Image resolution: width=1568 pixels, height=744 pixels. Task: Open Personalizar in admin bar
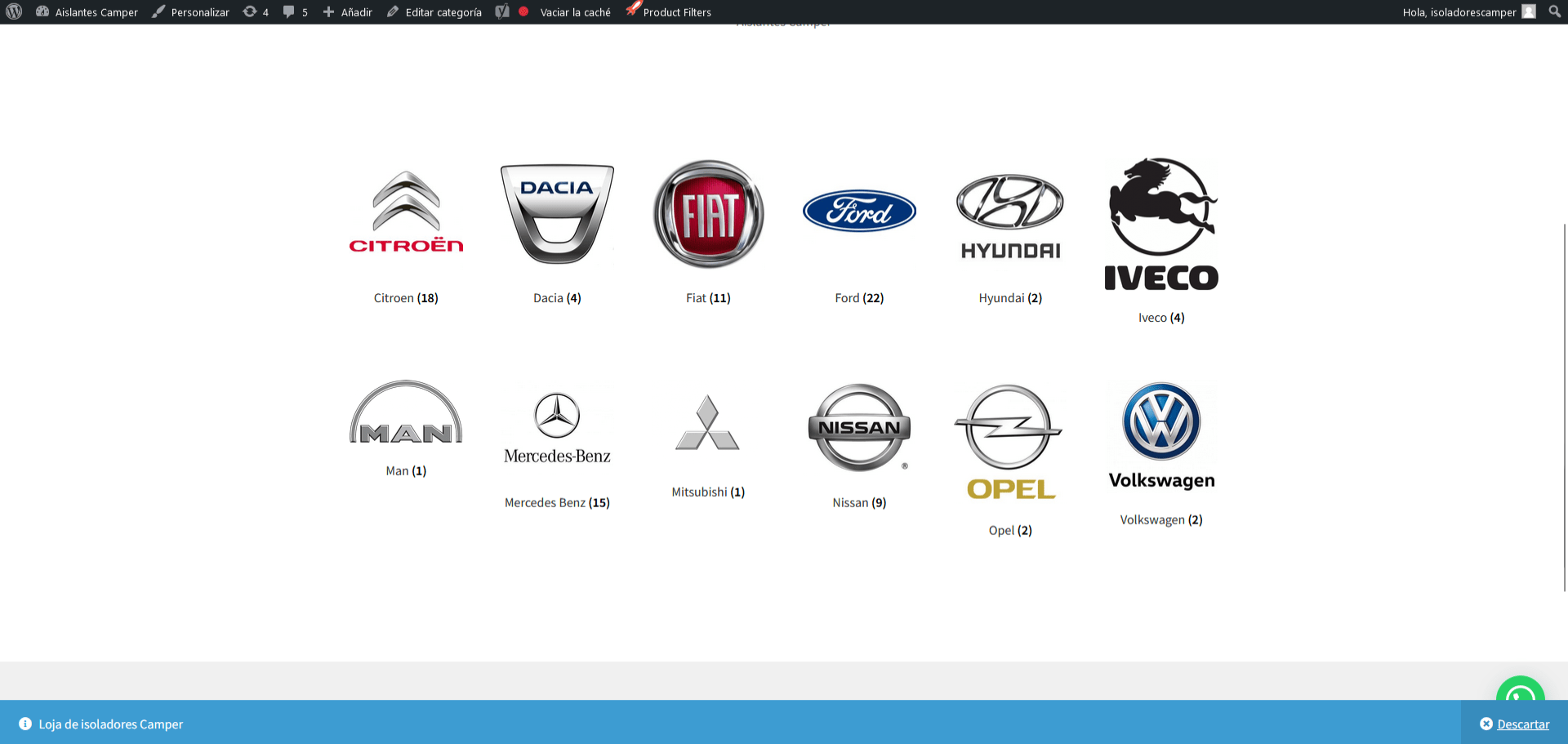190,11
